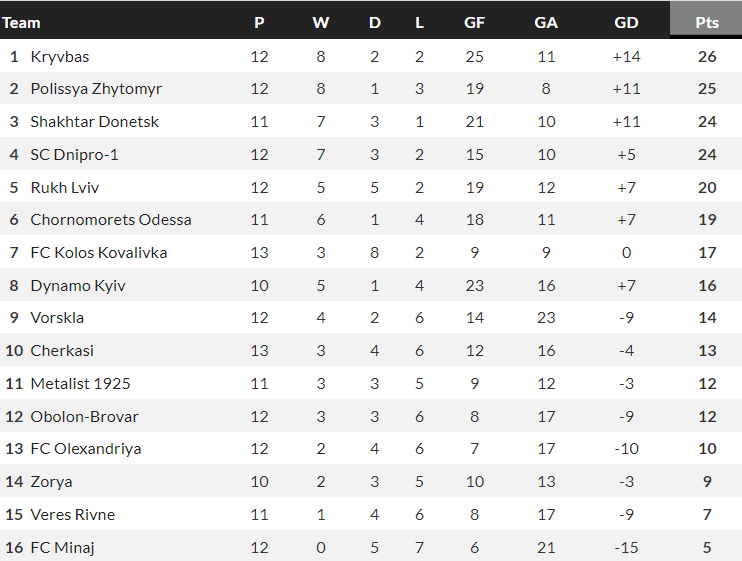Open Polissya Zhytomyr team page

coord(96,89)
